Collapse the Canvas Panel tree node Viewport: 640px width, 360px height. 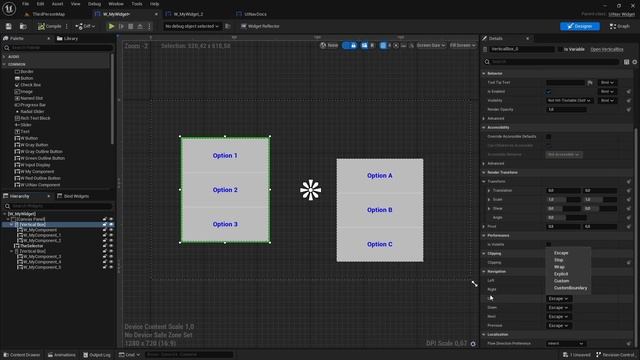(x=8, y=219)
